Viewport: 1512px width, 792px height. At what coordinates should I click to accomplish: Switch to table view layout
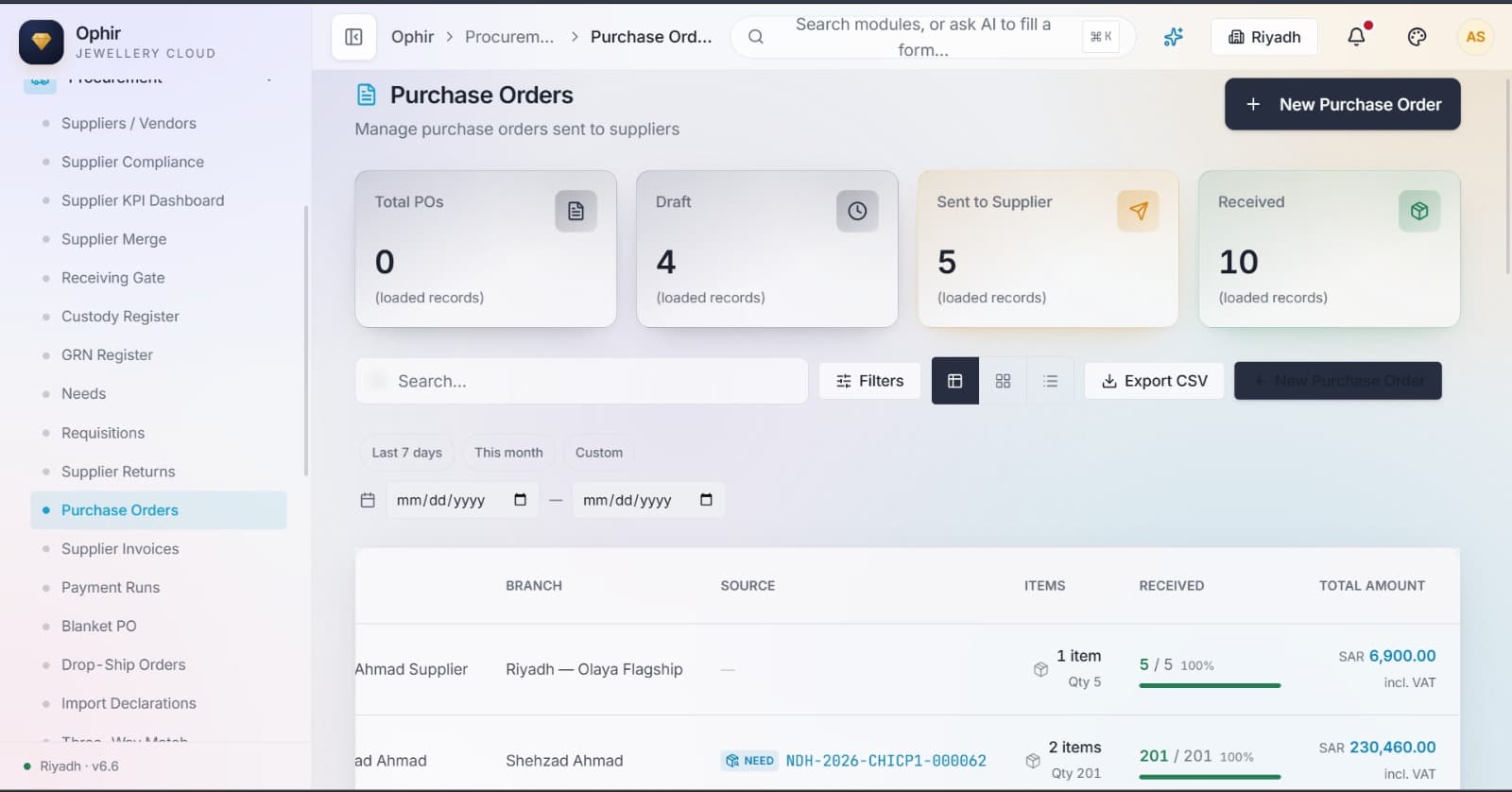click(955, 381)
